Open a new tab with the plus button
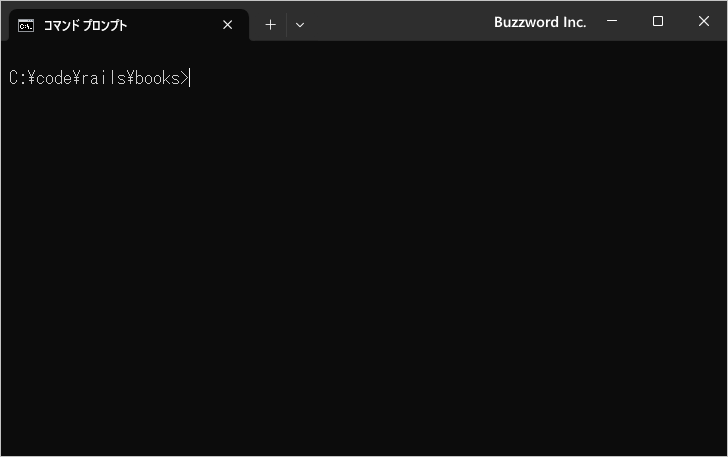 (270, 25)
